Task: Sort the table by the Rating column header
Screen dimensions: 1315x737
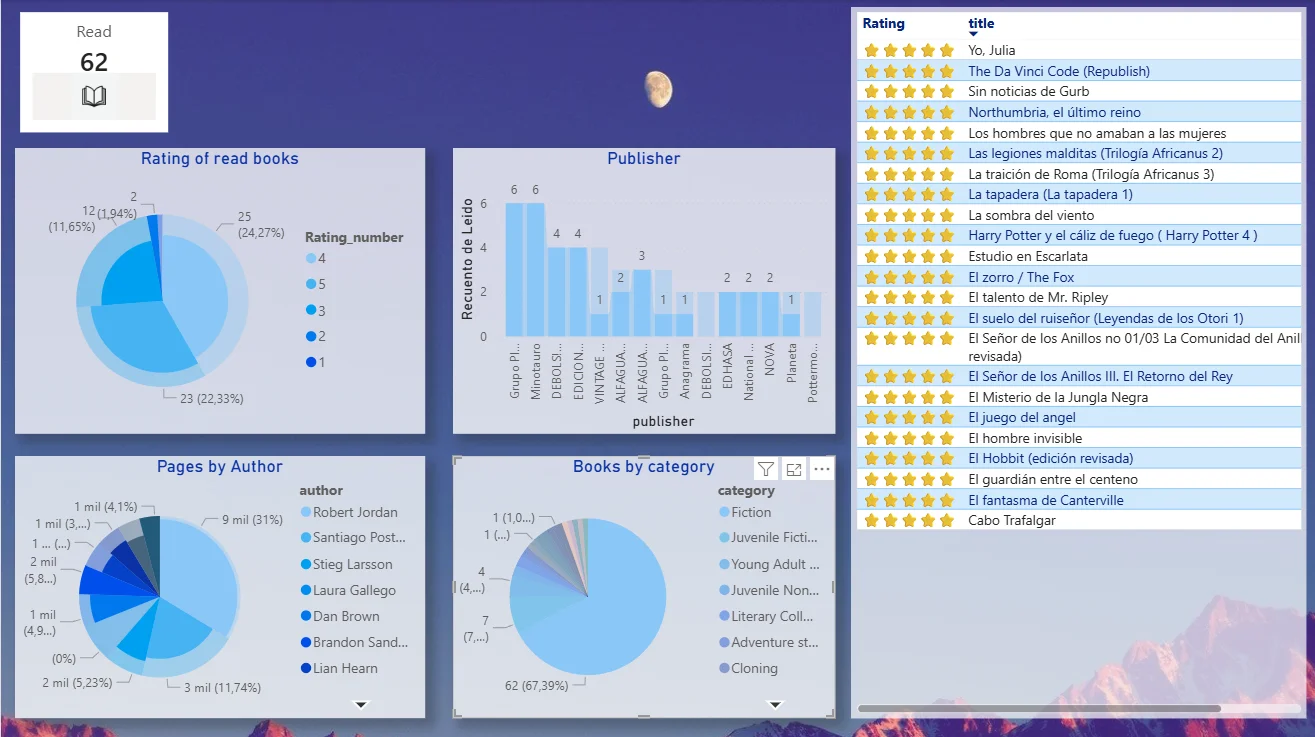Action: 883,24
